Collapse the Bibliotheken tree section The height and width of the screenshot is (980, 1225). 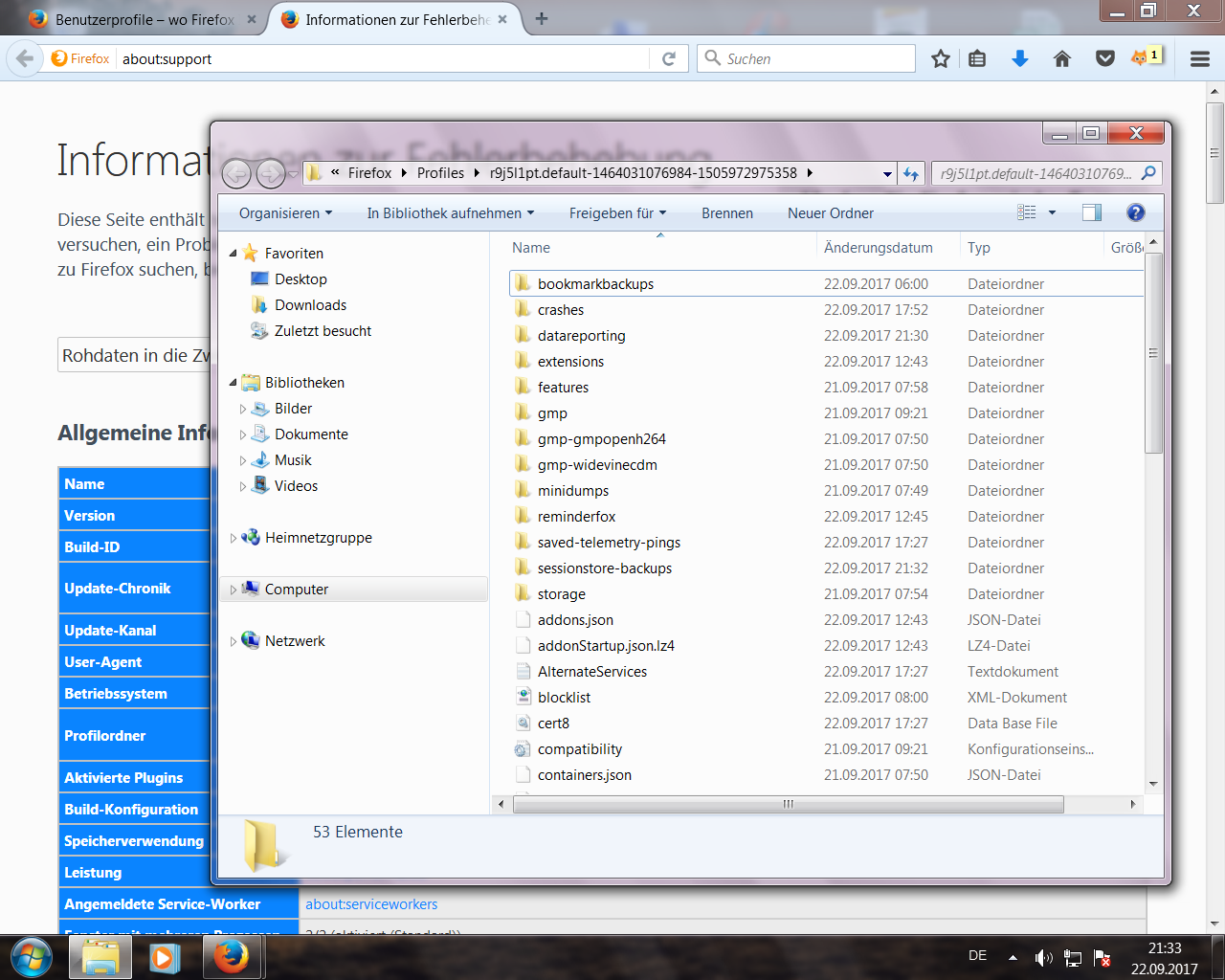[234, 383]
